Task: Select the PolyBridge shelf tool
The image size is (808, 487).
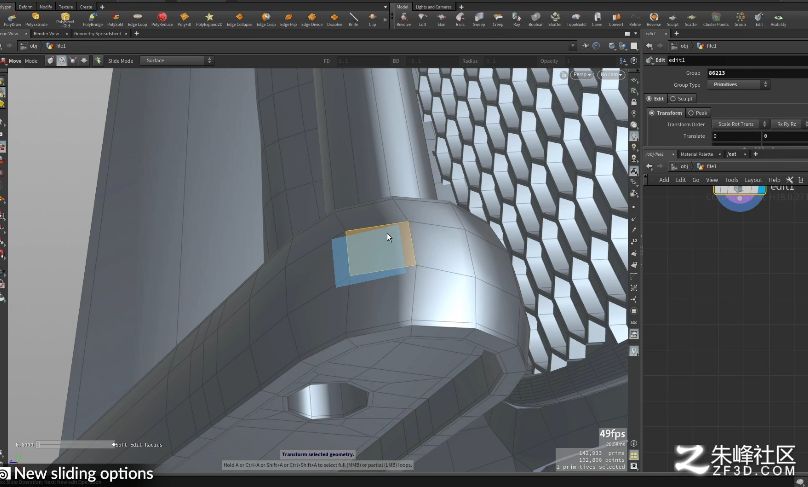Action: [x=92, y=20]
